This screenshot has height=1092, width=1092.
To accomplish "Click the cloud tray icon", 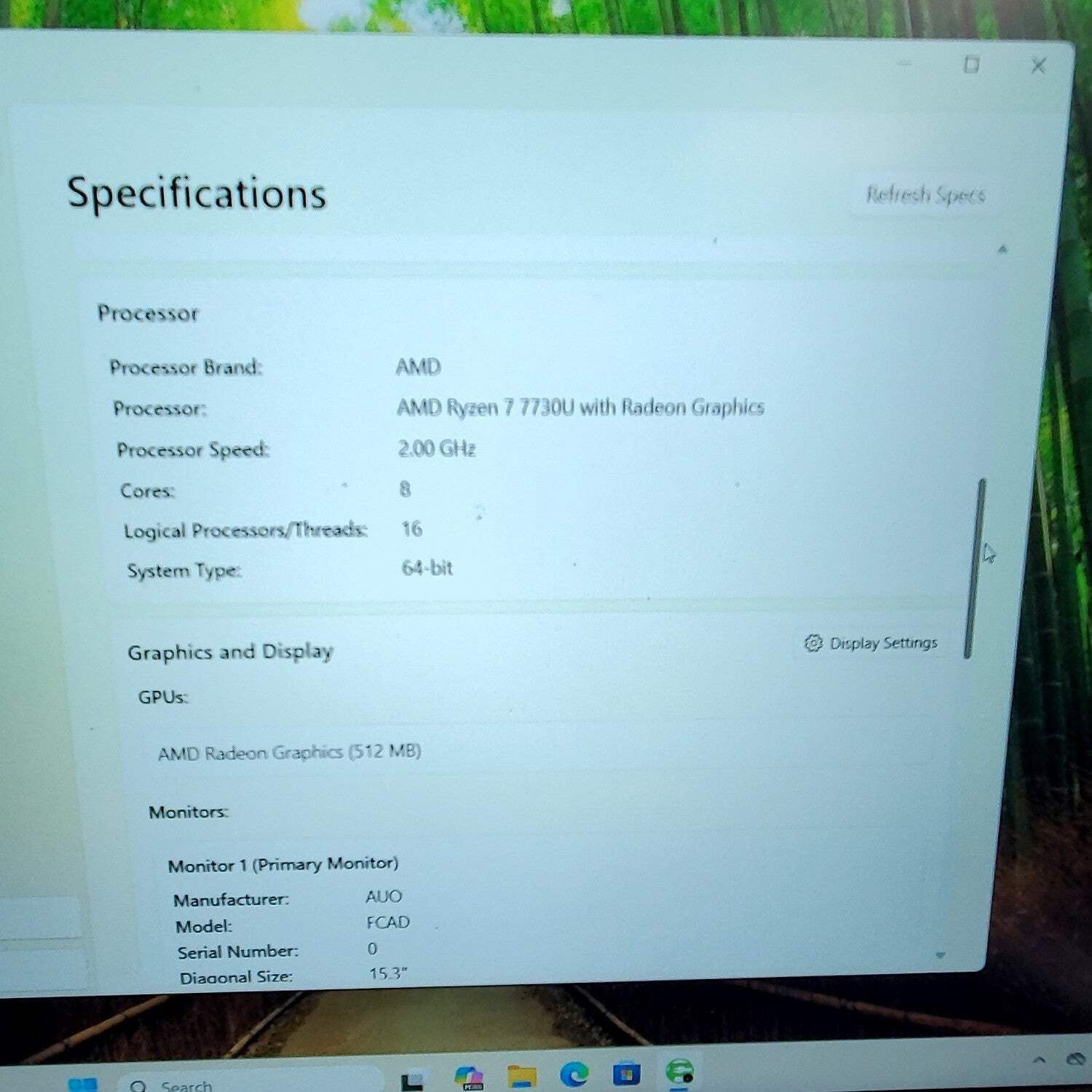I will [x=1077, y=1059].
